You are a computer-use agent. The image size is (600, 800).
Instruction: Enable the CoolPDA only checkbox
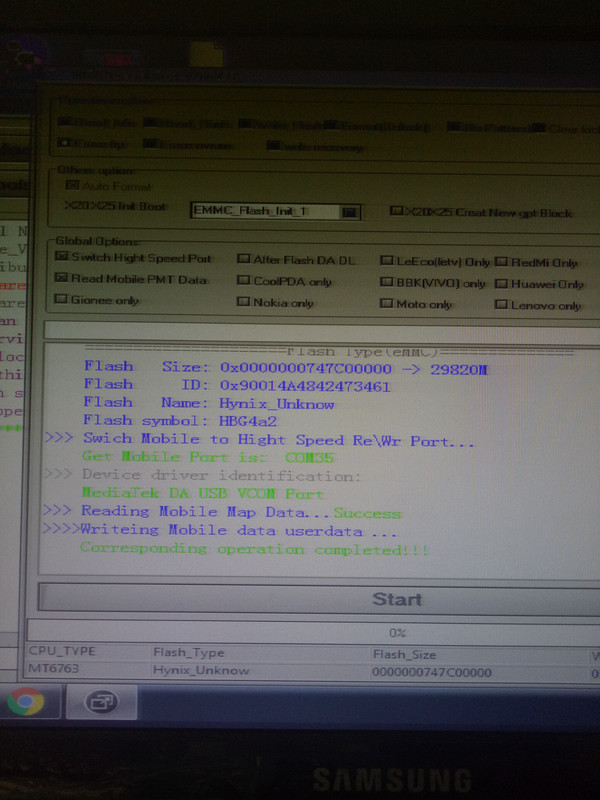pyautogui.click(x=244, y=280)
